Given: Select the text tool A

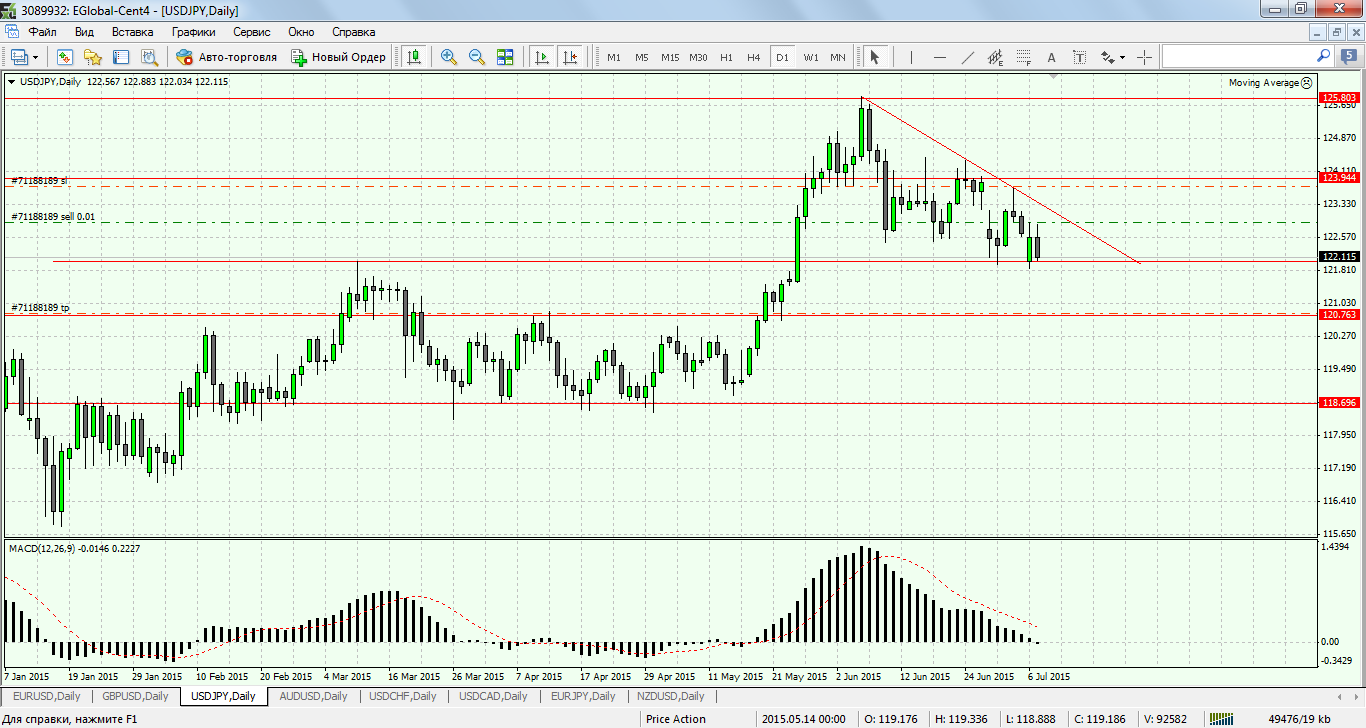Looking at the screenshot, I should 1052,57.
